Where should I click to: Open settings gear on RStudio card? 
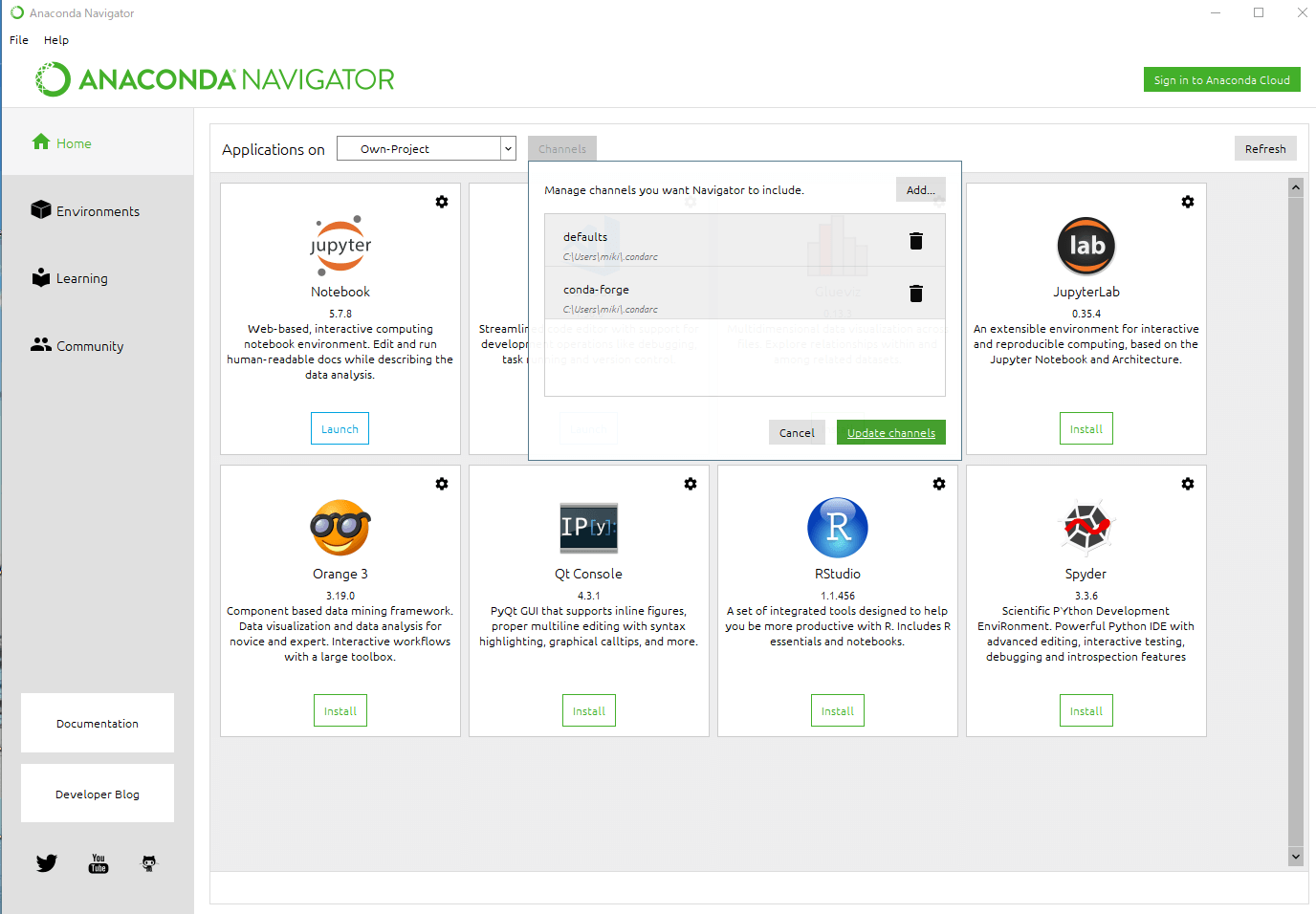(939, 484)
